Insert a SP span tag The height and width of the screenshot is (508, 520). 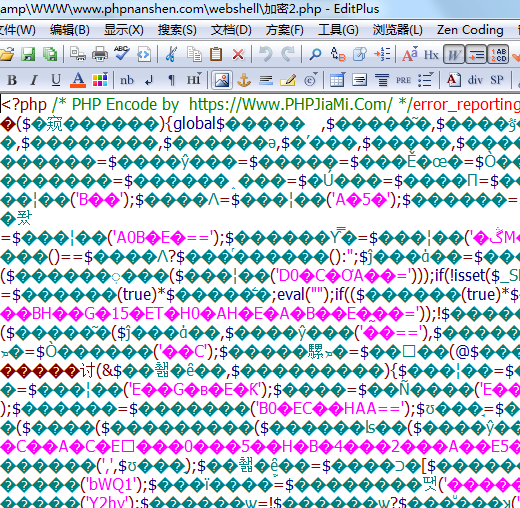pos(497,80)
